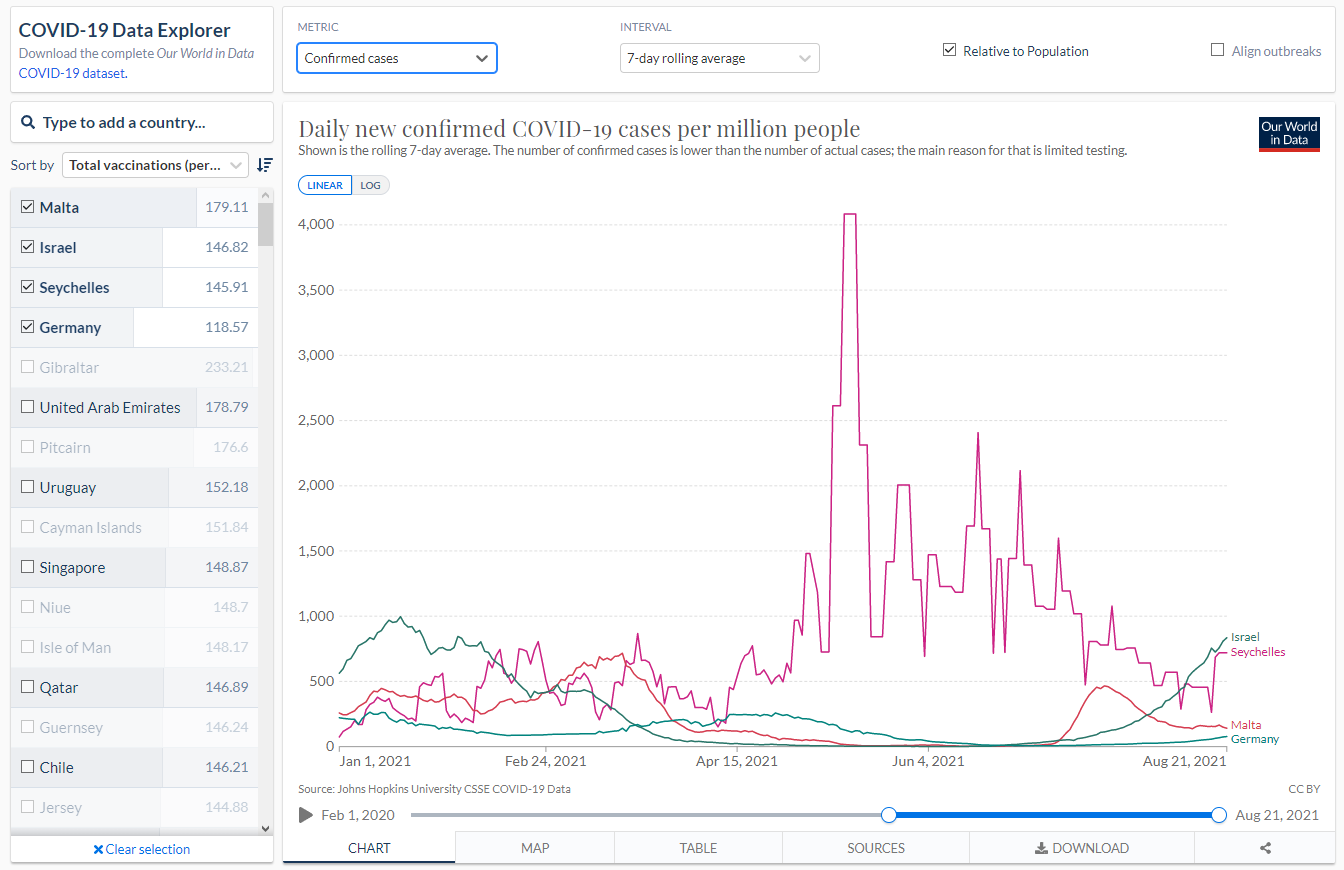Click the Download tab with arrow icon

tap(1081, 848)
